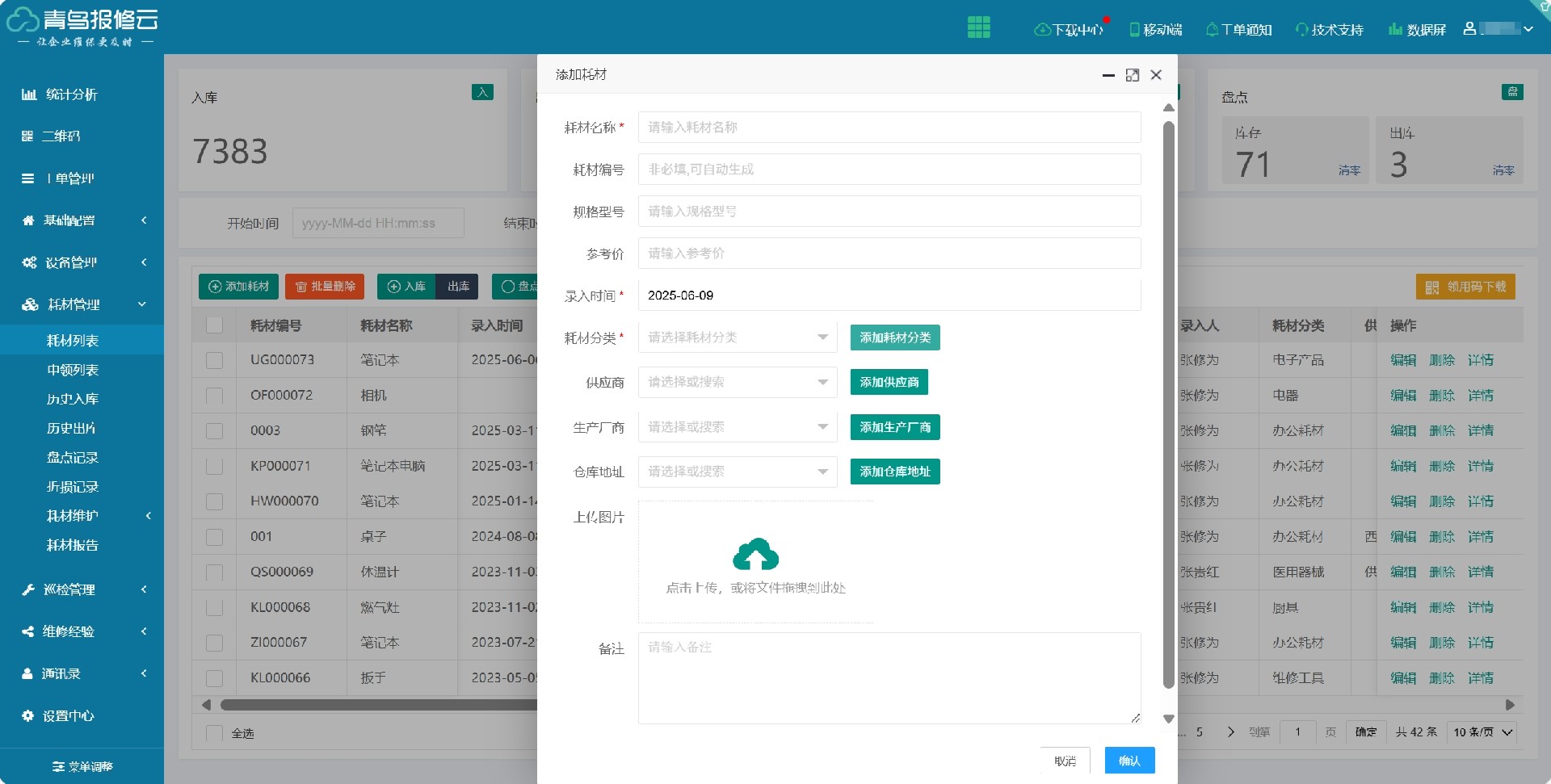Click the 领用码下载 QR code button

click(x=1465, y=287)
